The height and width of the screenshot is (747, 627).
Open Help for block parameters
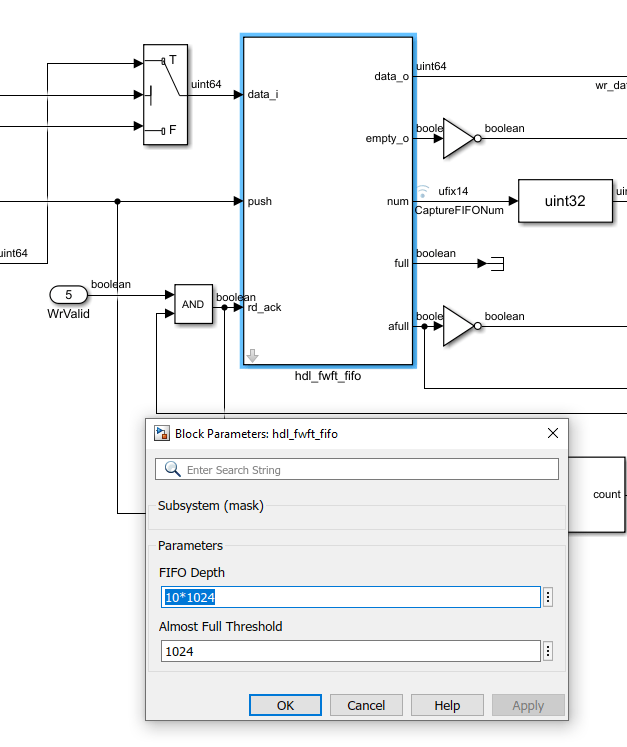[x=447, y=705]
